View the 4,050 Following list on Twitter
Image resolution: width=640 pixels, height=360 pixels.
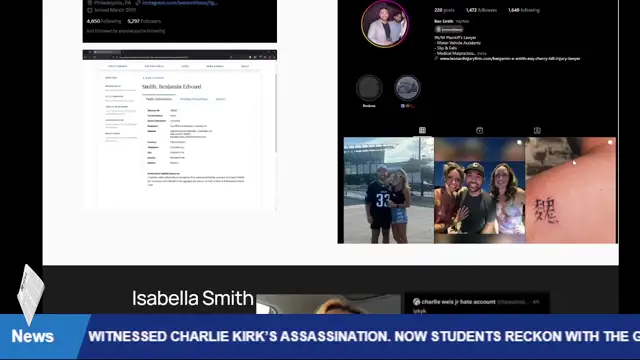click(x=104, y=21)
